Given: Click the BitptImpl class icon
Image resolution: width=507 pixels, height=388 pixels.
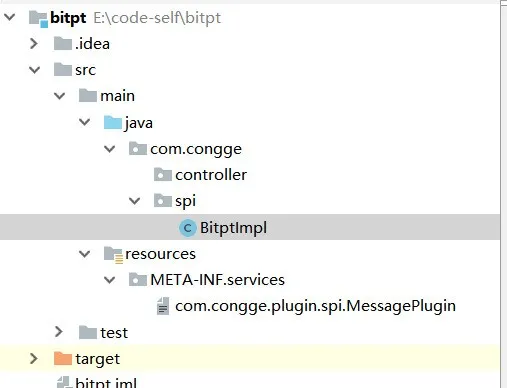Looking at the screenshot, I should 187,228.
